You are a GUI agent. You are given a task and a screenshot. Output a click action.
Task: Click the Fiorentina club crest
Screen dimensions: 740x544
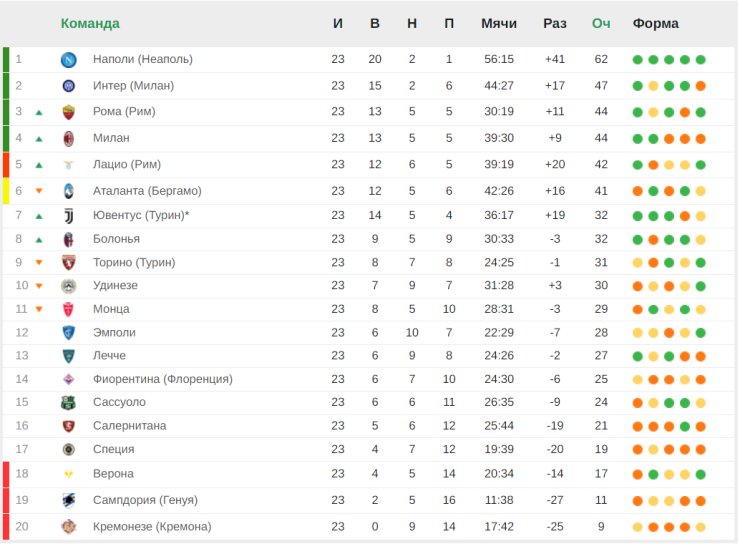tap(69, 379)
